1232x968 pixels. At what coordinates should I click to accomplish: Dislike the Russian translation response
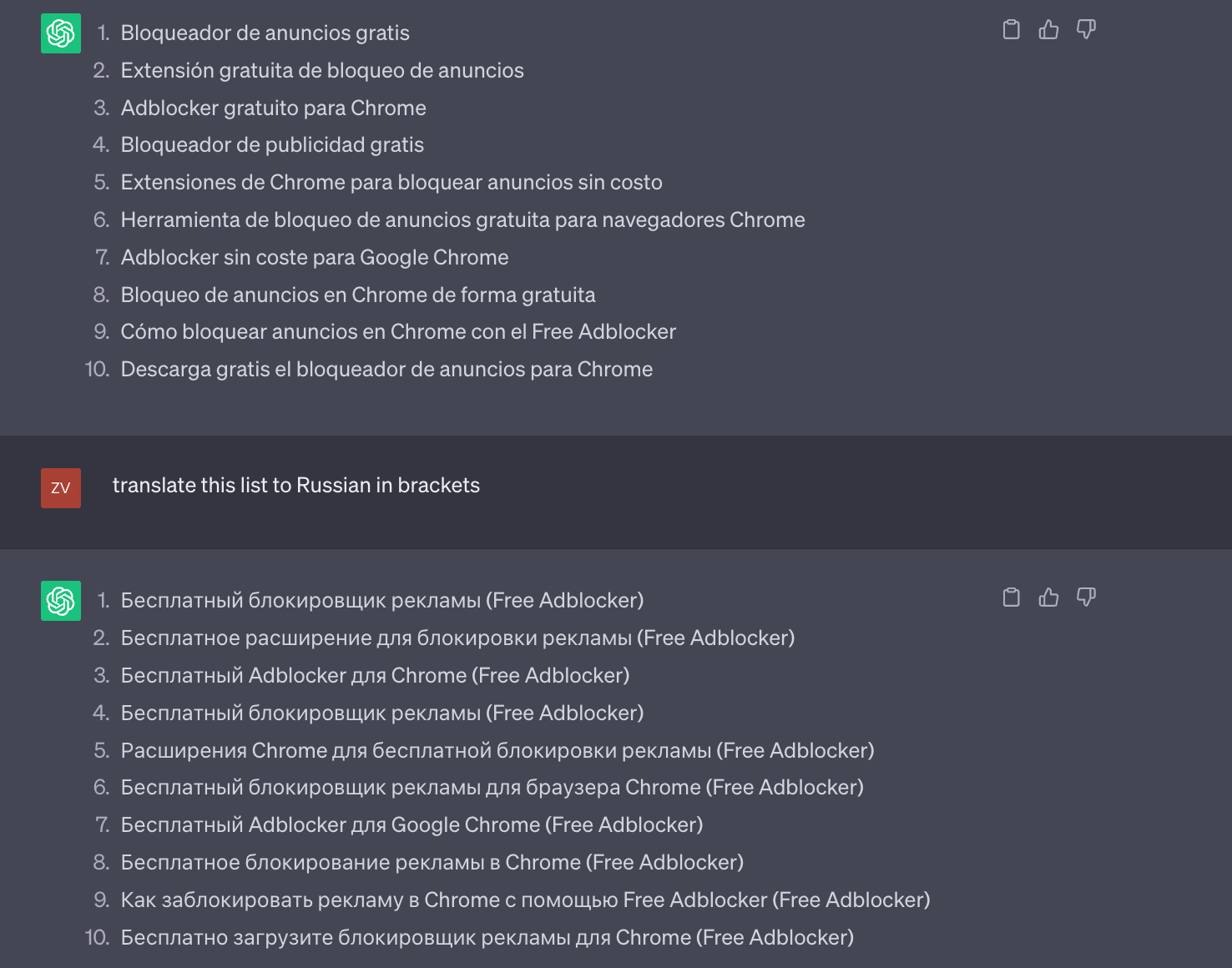click(x=1086, y=597)
